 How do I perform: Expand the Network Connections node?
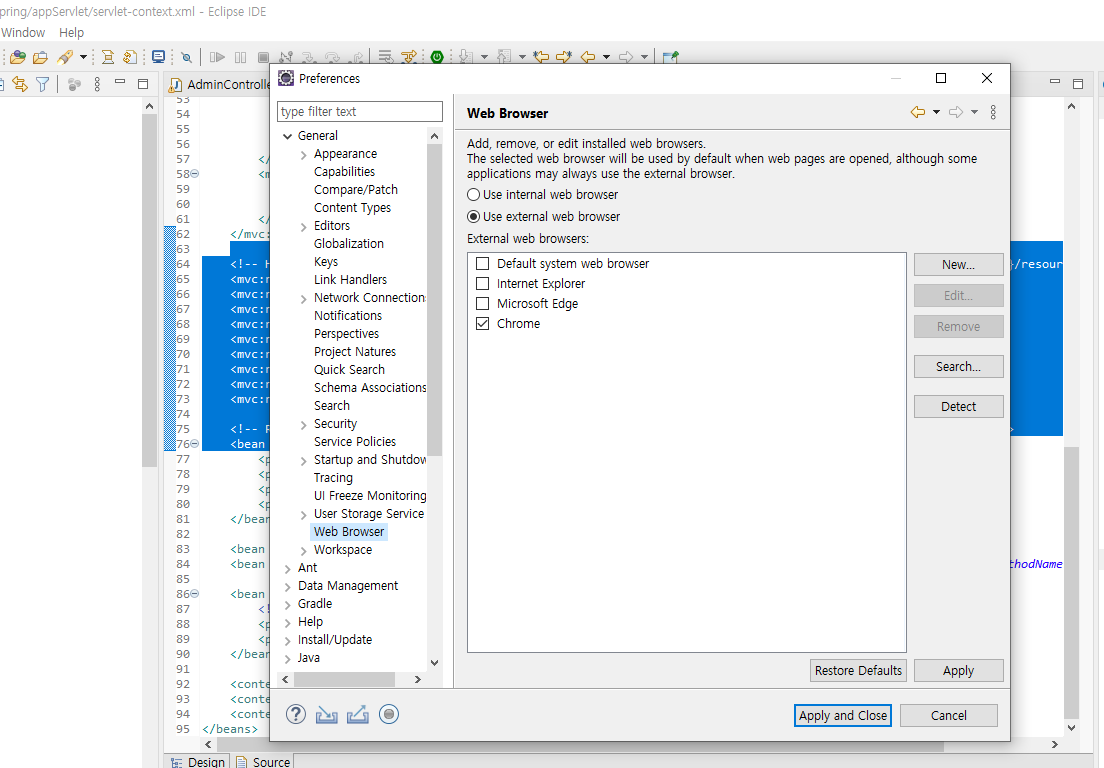click(x=303, y=298)
